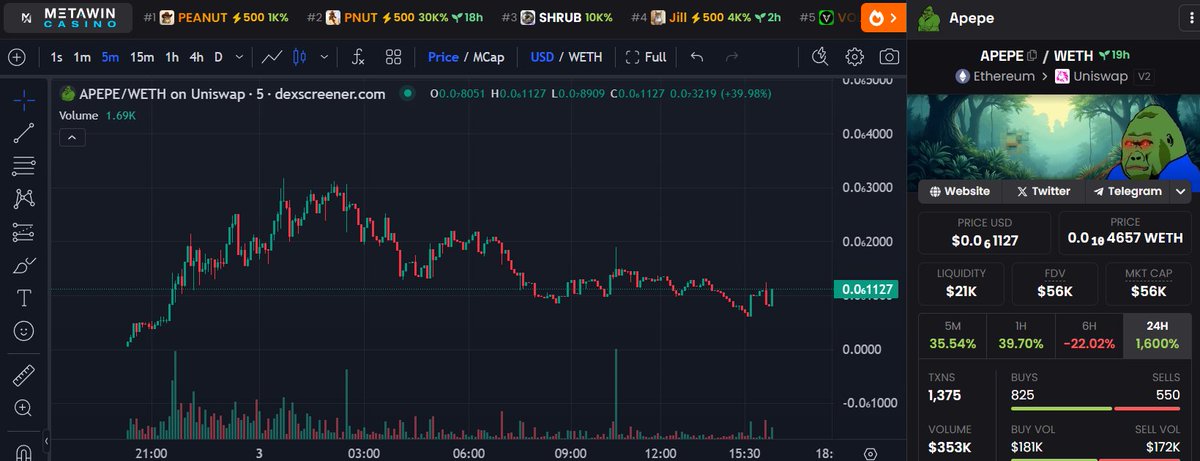The width and height of the screenshot is (1200, 461).
Task: Select the 1m timeframe
Action: (x=82, y=57)
